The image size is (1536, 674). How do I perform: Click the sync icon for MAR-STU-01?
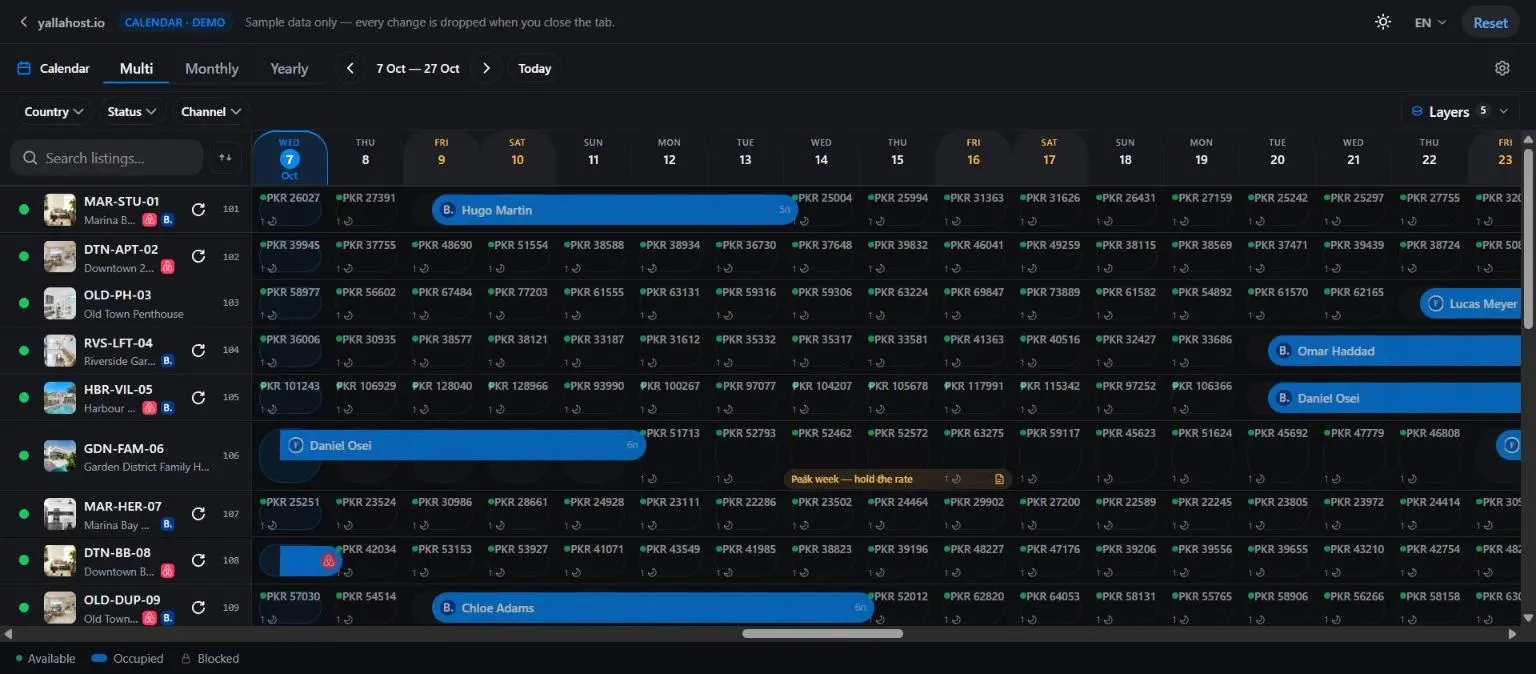pyautogui.click(x=198, y=209)
